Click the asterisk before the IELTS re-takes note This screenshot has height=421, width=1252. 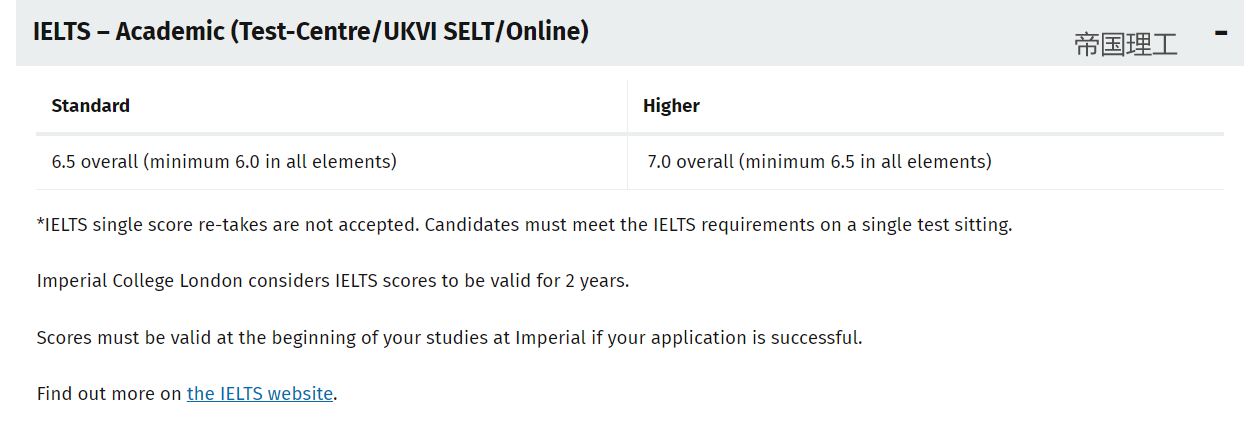[40, 223]
